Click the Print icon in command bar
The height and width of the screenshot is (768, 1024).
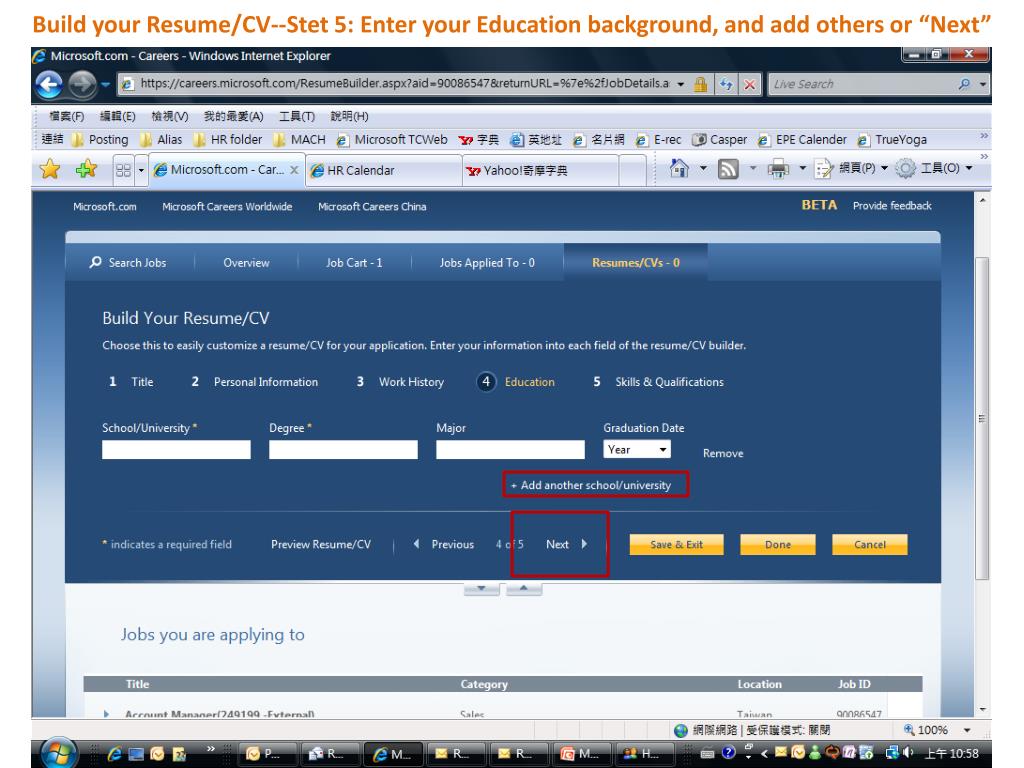778,168
